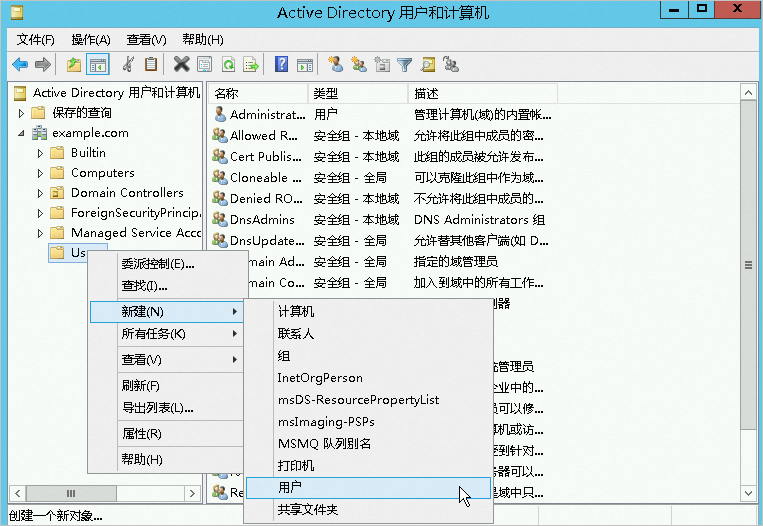Screen dimensions: 763x526
Task: Choose MSMQ 队列别名 from the submenu
Action: pyautogui.click(x=368, y=444)
